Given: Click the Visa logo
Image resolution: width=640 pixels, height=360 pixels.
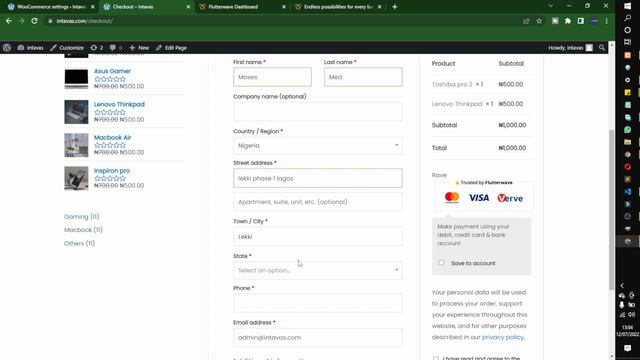Looking at the screenshot, I should pos(479,198).
